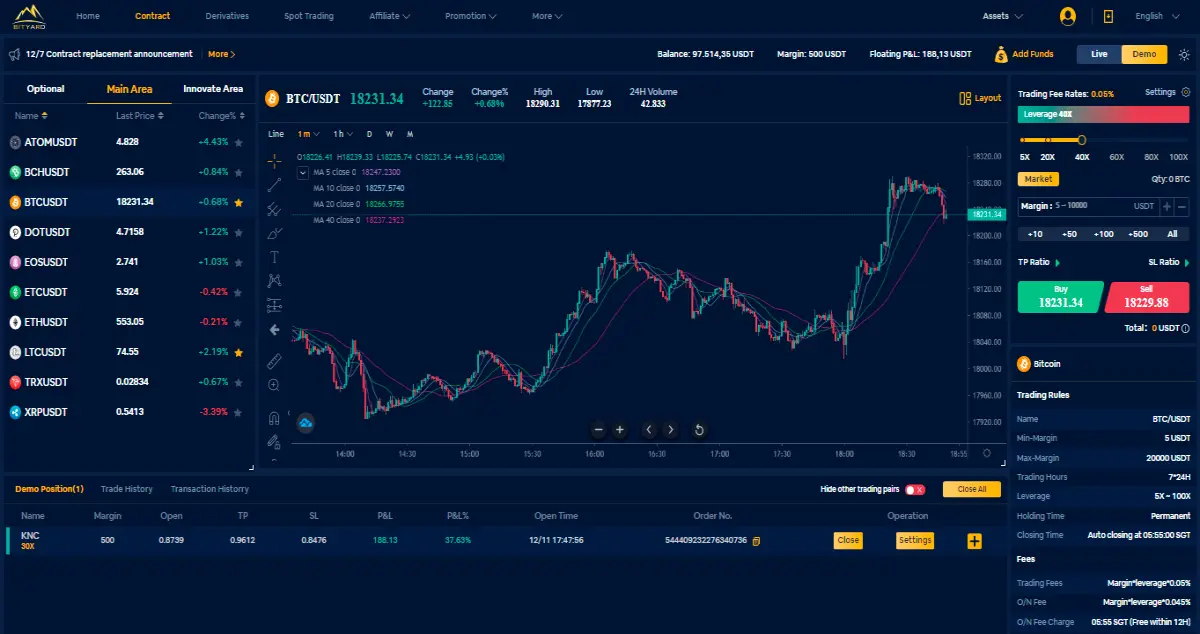Switch to Demo trading mode

tap(1144, 54)
